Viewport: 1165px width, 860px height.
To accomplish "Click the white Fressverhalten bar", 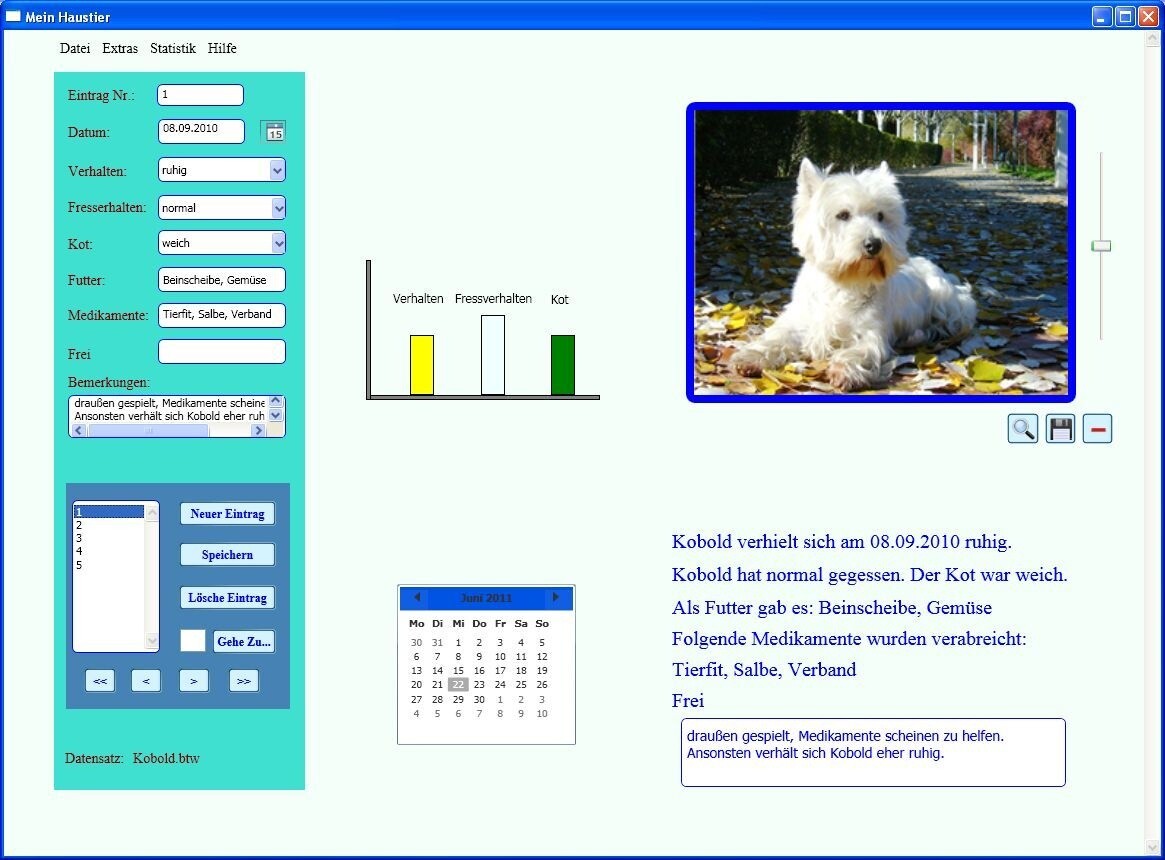I will 493,355.
